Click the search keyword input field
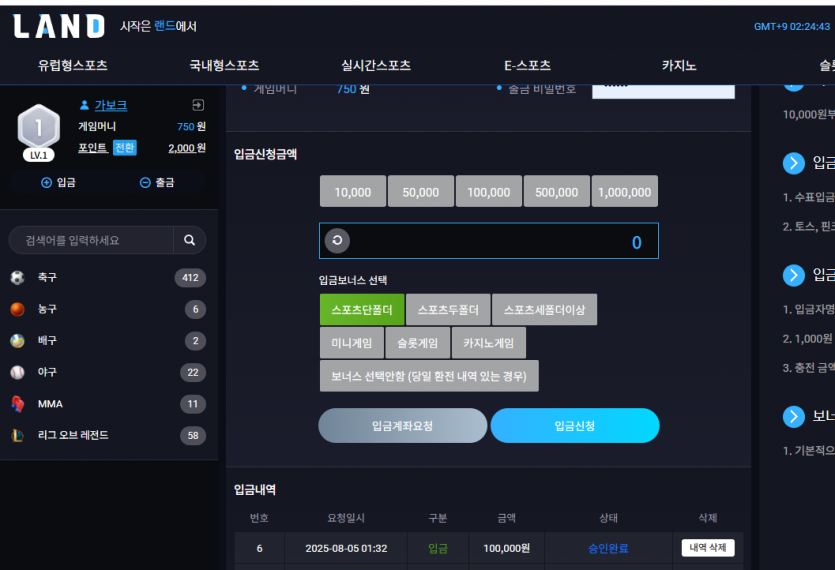 (x=91, y=240)
